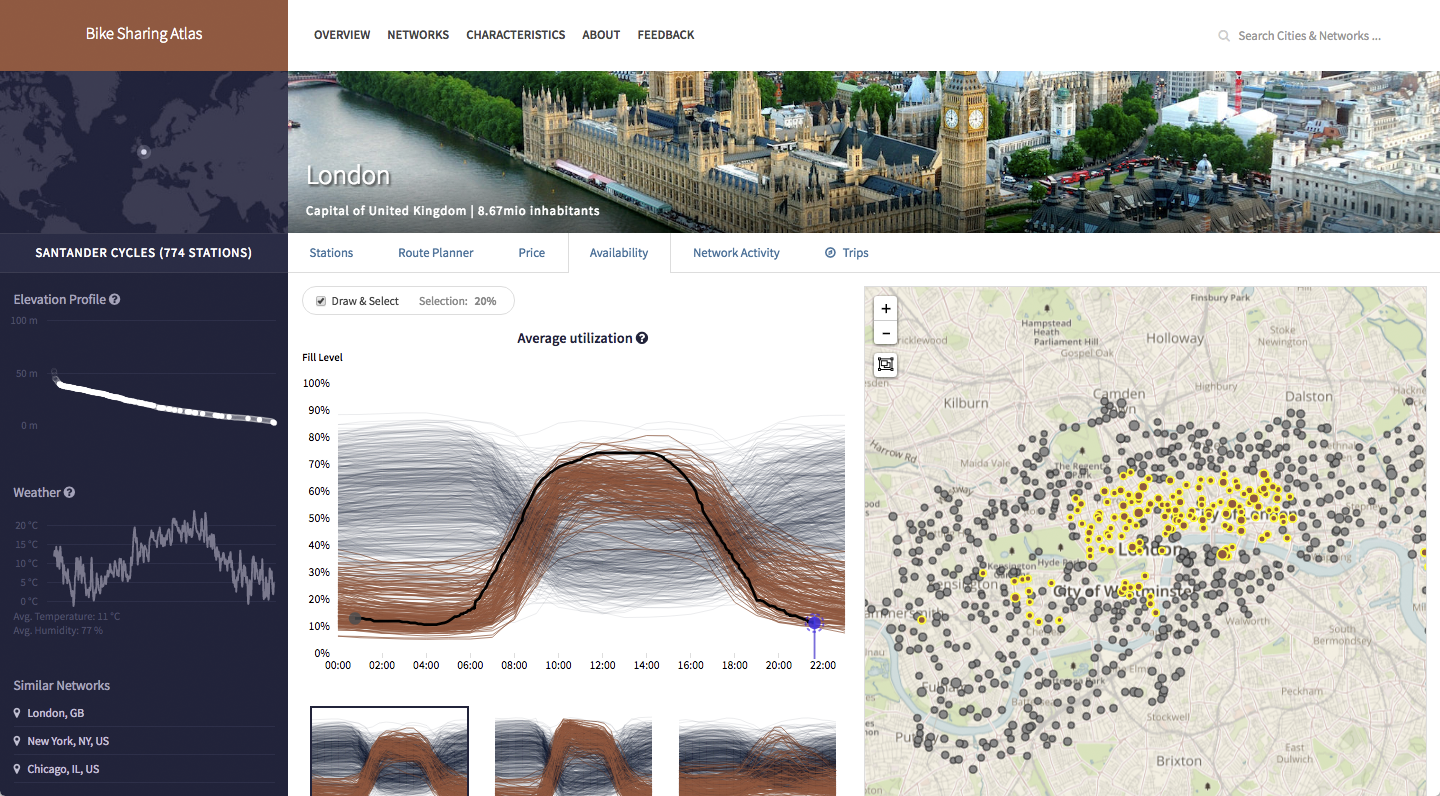Click the location dot on world map

[144, 152]
